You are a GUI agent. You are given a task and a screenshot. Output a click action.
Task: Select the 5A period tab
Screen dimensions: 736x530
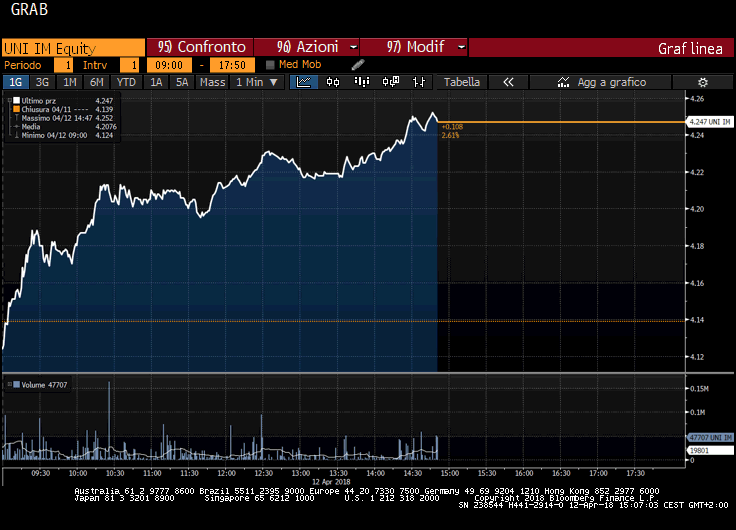point(182,82)
